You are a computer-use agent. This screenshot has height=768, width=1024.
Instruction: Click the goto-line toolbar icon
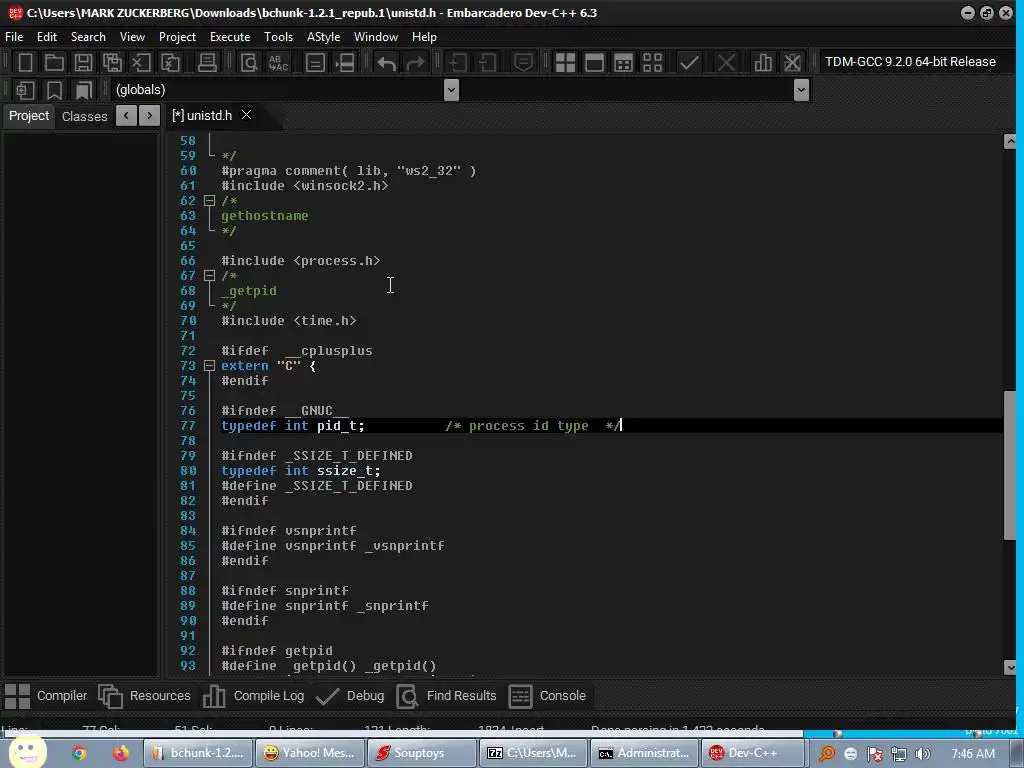(x=315, y=63)
